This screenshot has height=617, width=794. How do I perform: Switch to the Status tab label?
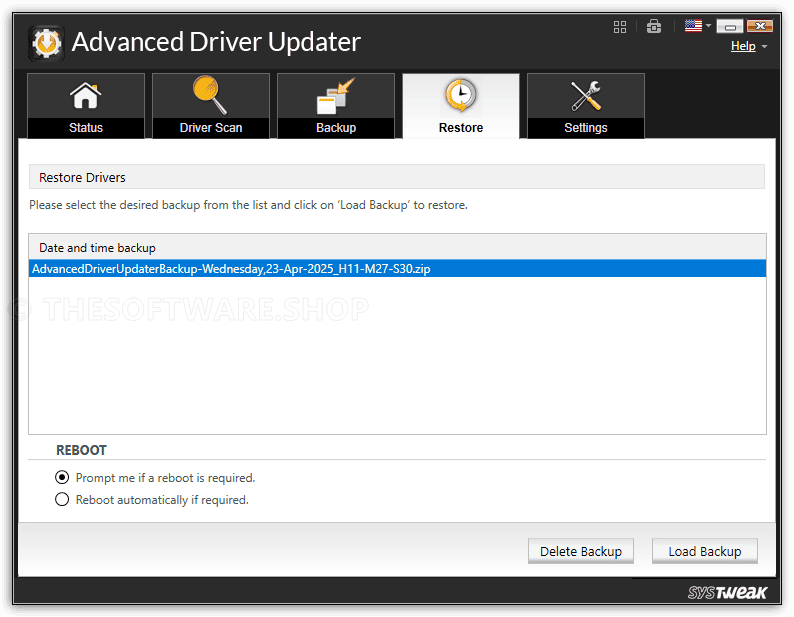point(86,128)
